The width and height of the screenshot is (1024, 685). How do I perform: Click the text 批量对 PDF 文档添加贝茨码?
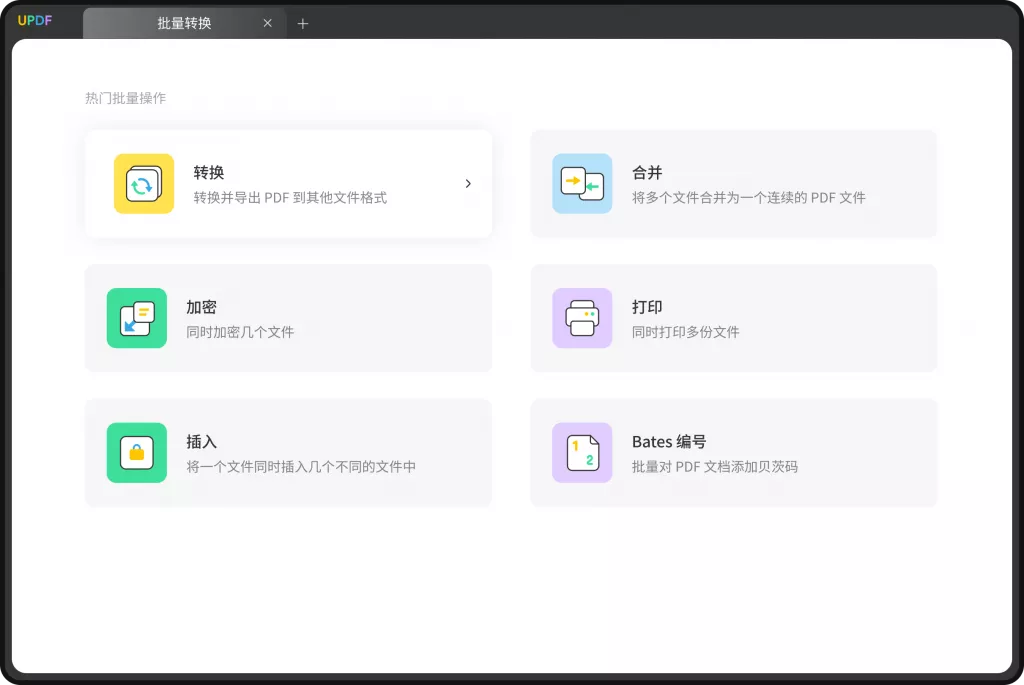point(714,466)
